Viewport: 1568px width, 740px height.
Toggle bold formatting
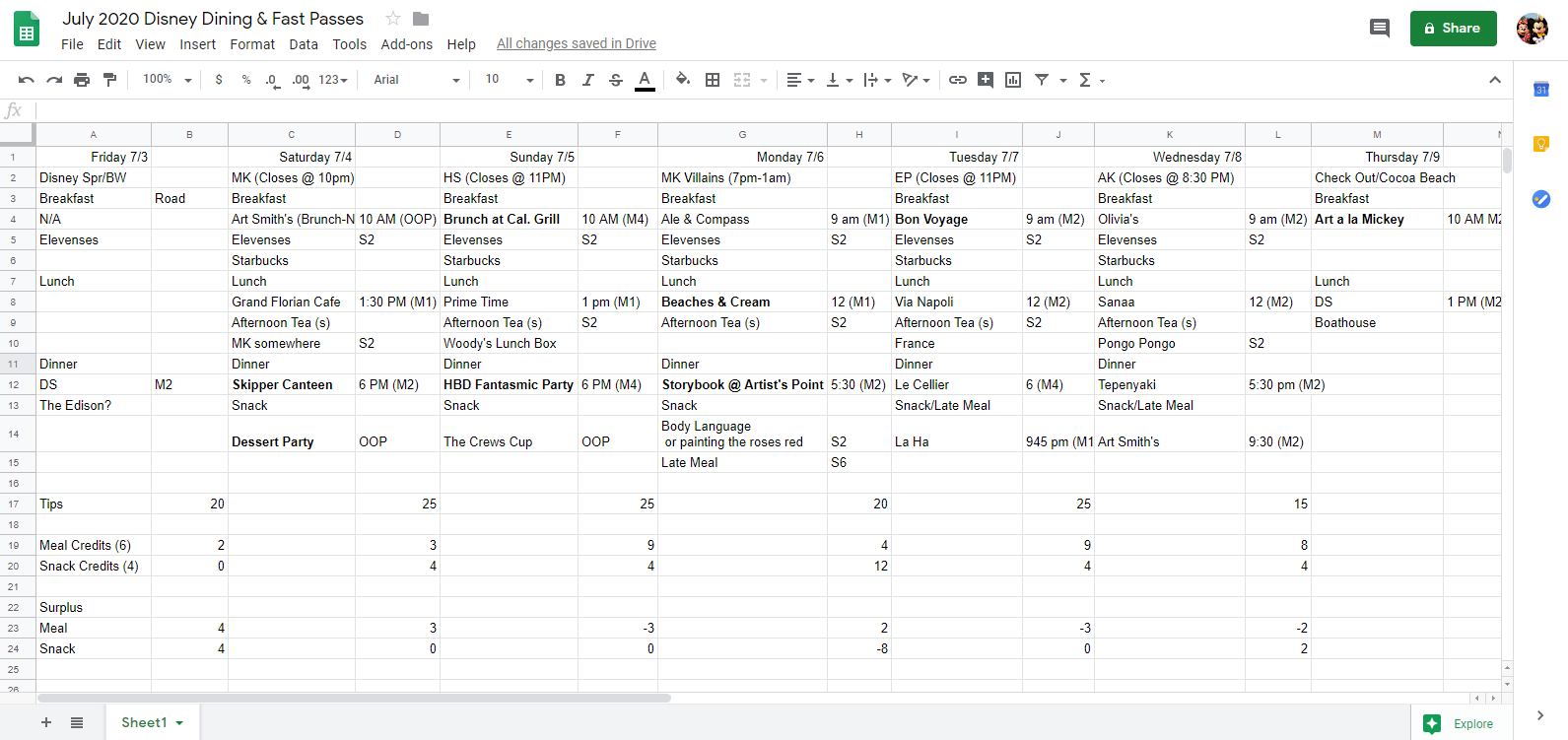tap(560, 80)
